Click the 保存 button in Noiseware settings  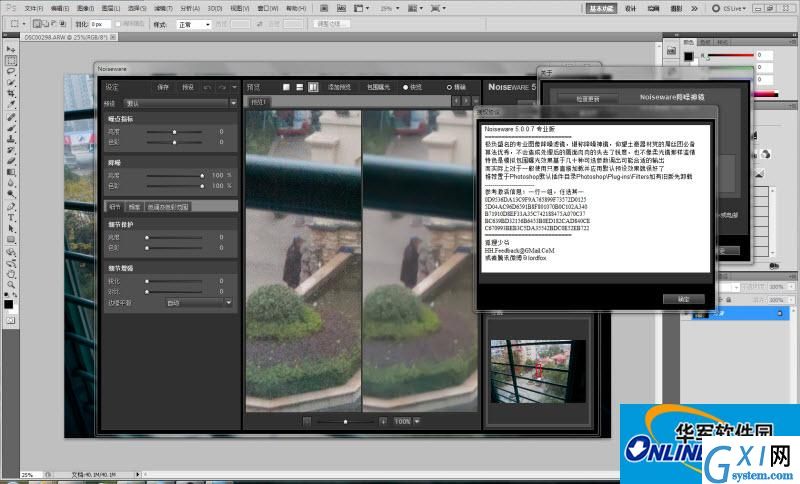[163, 87]
